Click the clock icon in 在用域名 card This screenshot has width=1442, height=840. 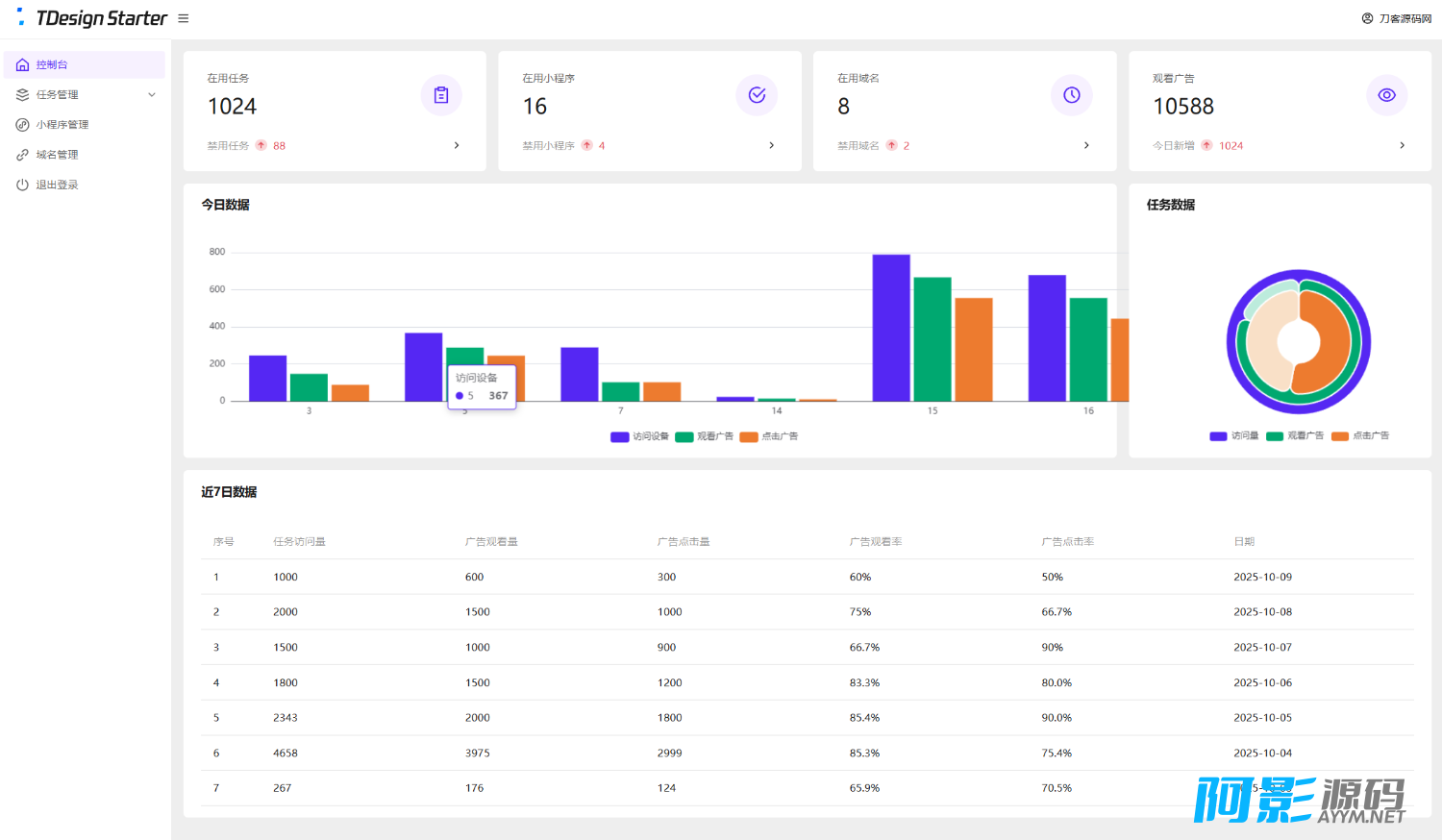[1071, 95]
